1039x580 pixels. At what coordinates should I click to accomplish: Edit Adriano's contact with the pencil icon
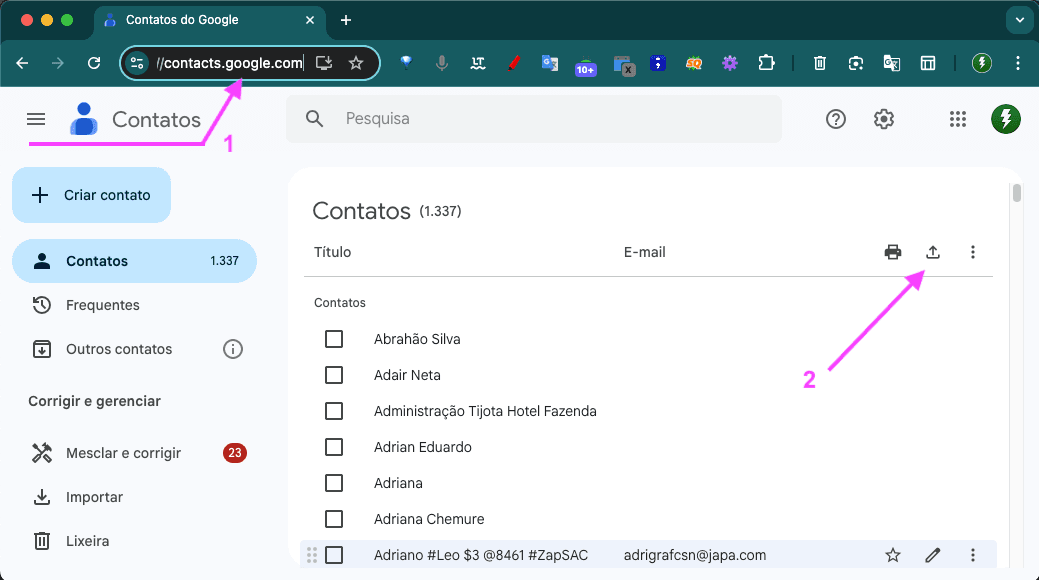932,554
